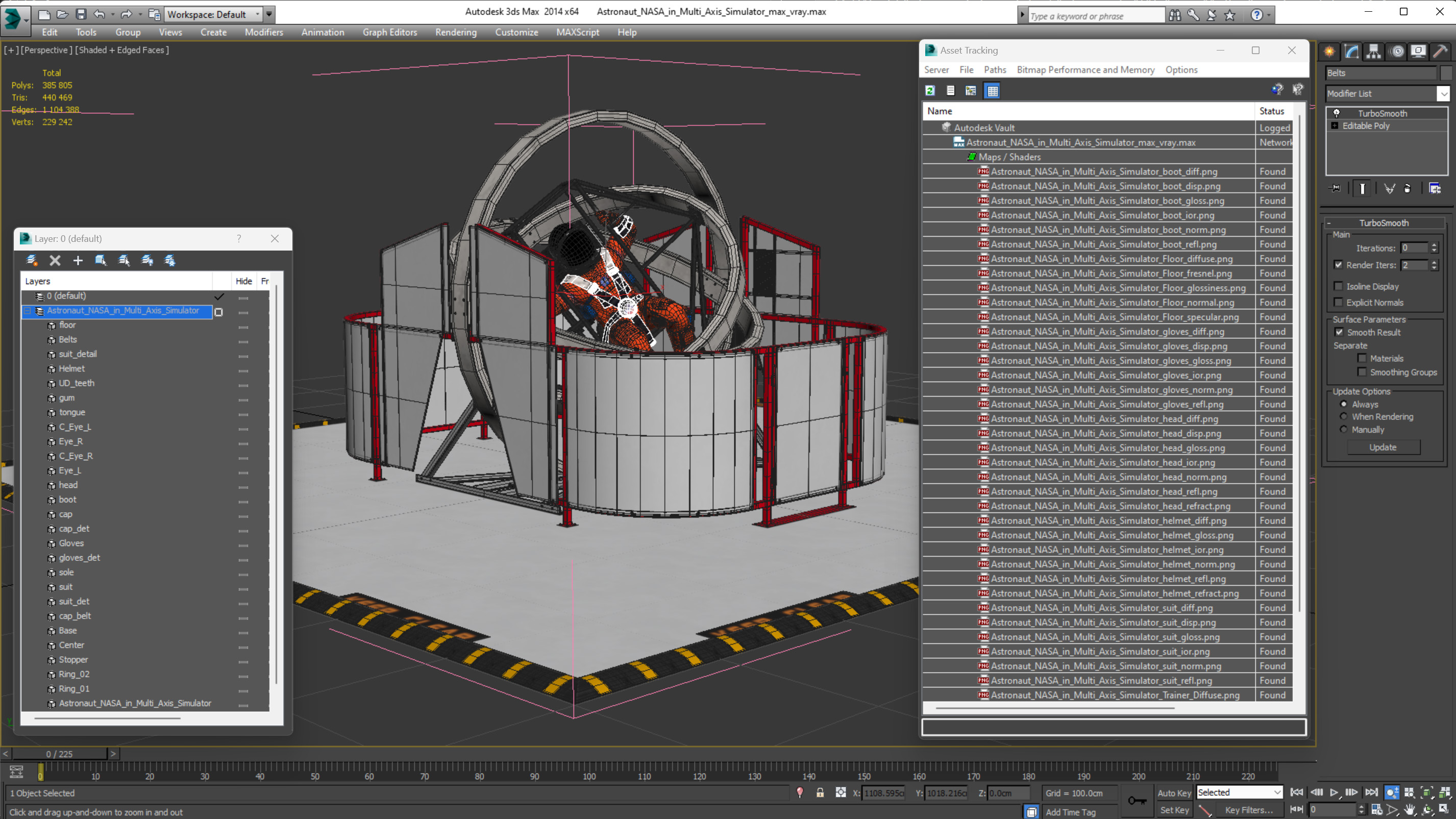Expand the Editable Poly stack entry

click(1335, 126)
